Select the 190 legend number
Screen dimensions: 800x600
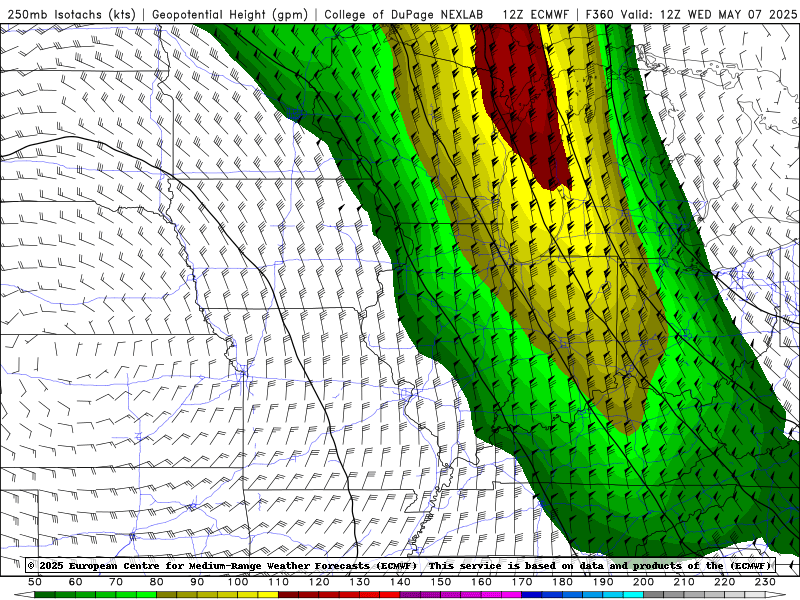coord(603,582)
